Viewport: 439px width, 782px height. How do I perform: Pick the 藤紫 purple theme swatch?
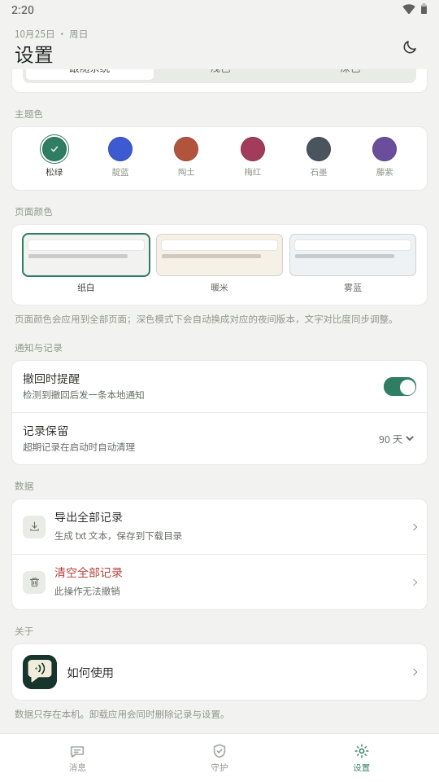tap(385, 149)
